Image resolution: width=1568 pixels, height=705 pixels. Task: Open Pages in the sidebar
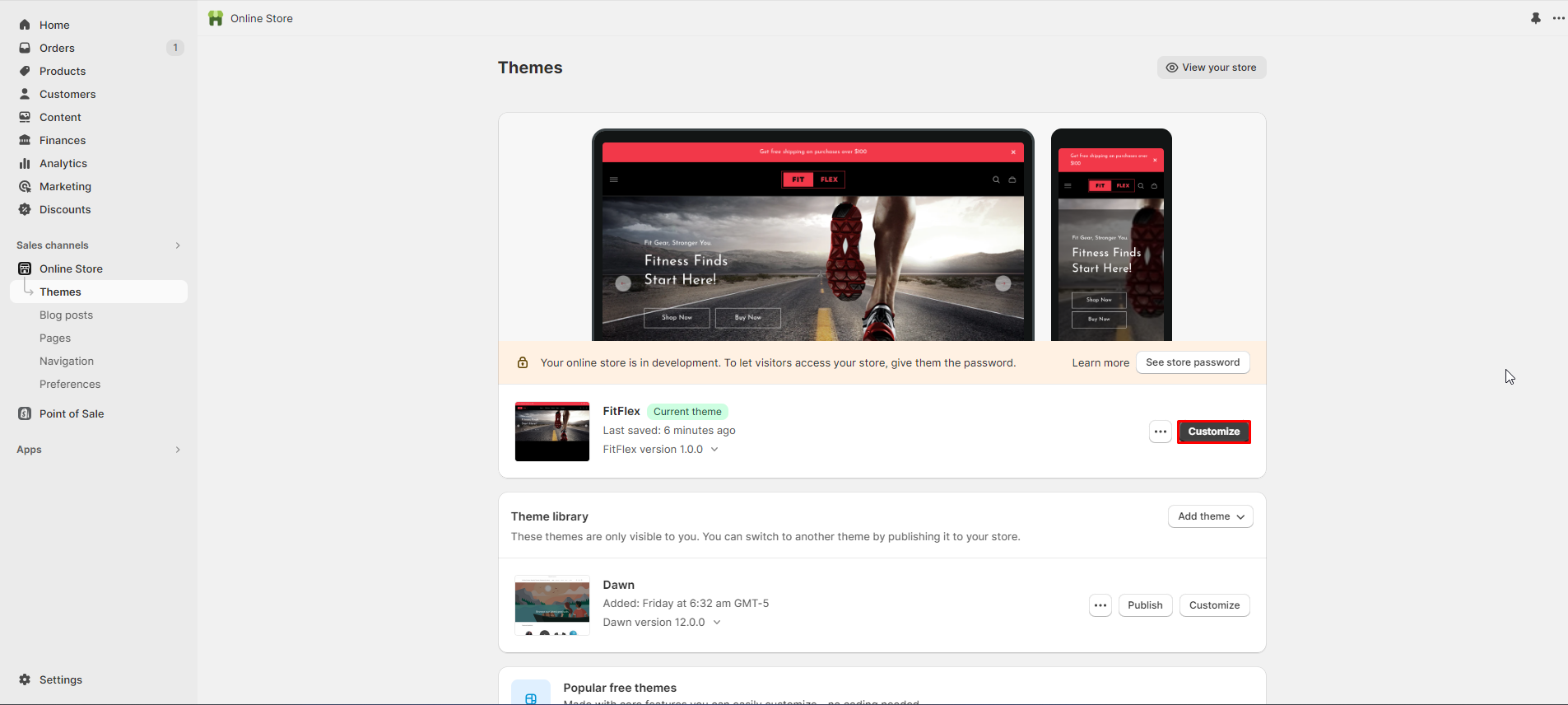tap(55, 338)
